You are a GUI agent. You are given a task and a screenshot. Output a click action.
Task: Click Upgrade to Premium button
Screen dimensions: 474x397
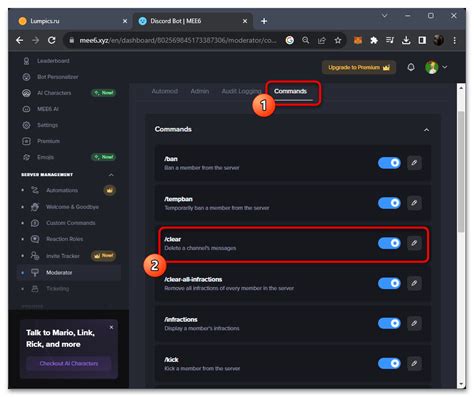359,68
